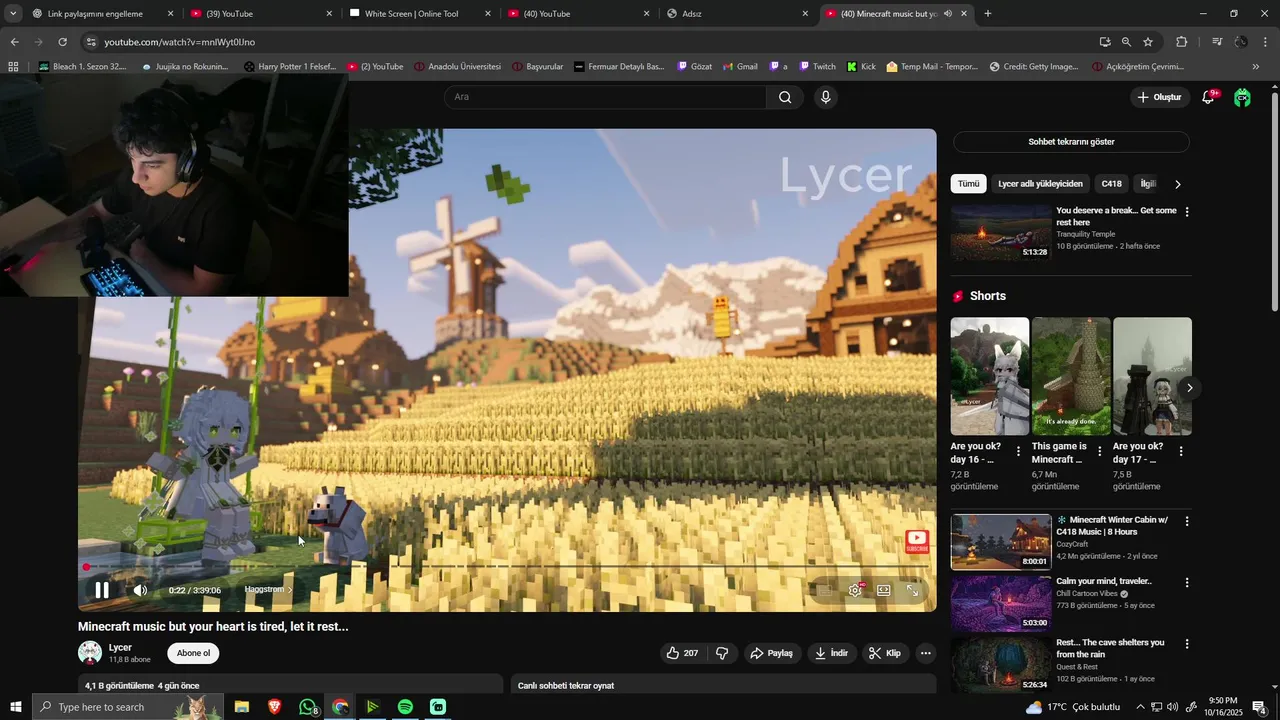Open the media controls music icon
Viewport: 1280px width, 720px height.
click(1217, 42)
